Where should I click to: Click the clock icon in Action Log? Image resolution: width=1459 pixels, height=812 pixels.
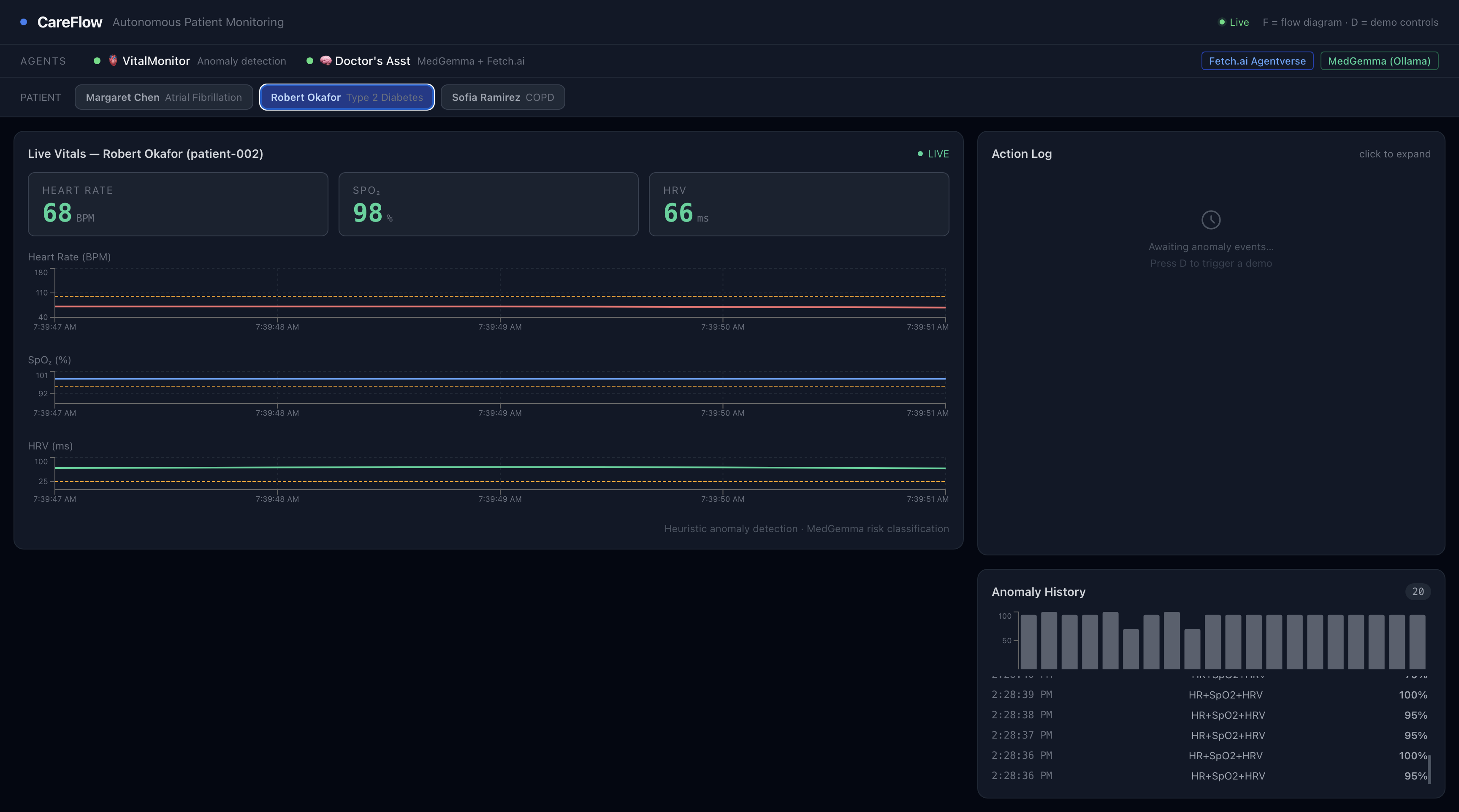[x=1210, y=220]
